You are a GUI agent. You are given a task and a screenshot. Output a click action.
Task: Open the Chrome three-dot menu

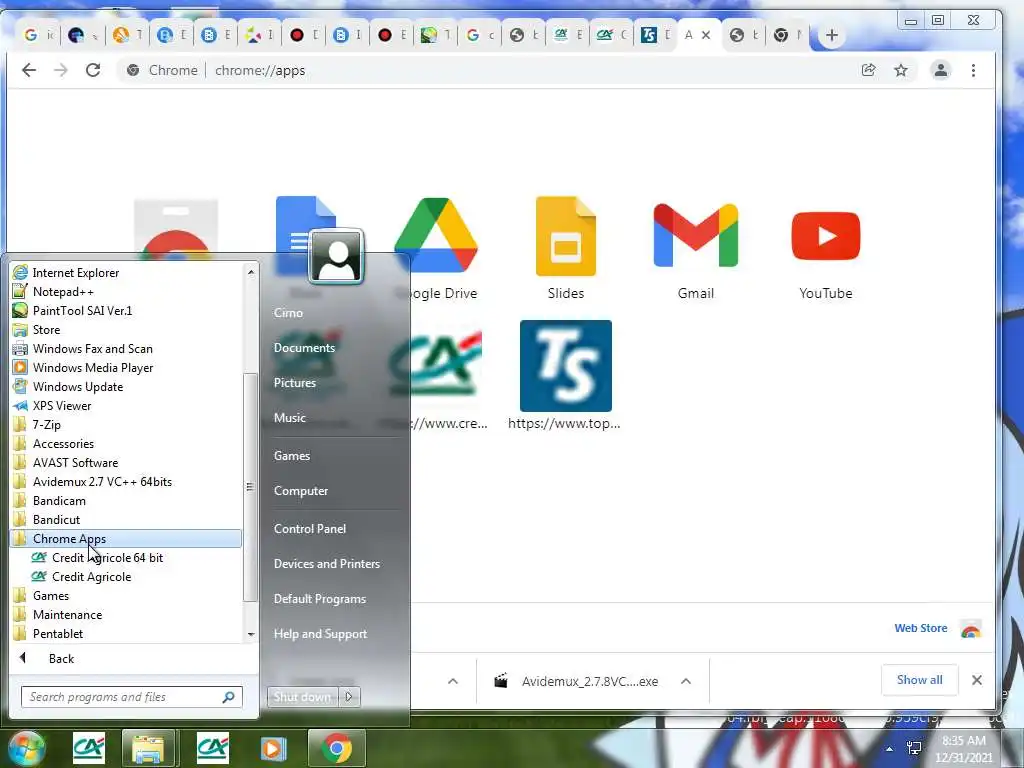coord(973,70)
